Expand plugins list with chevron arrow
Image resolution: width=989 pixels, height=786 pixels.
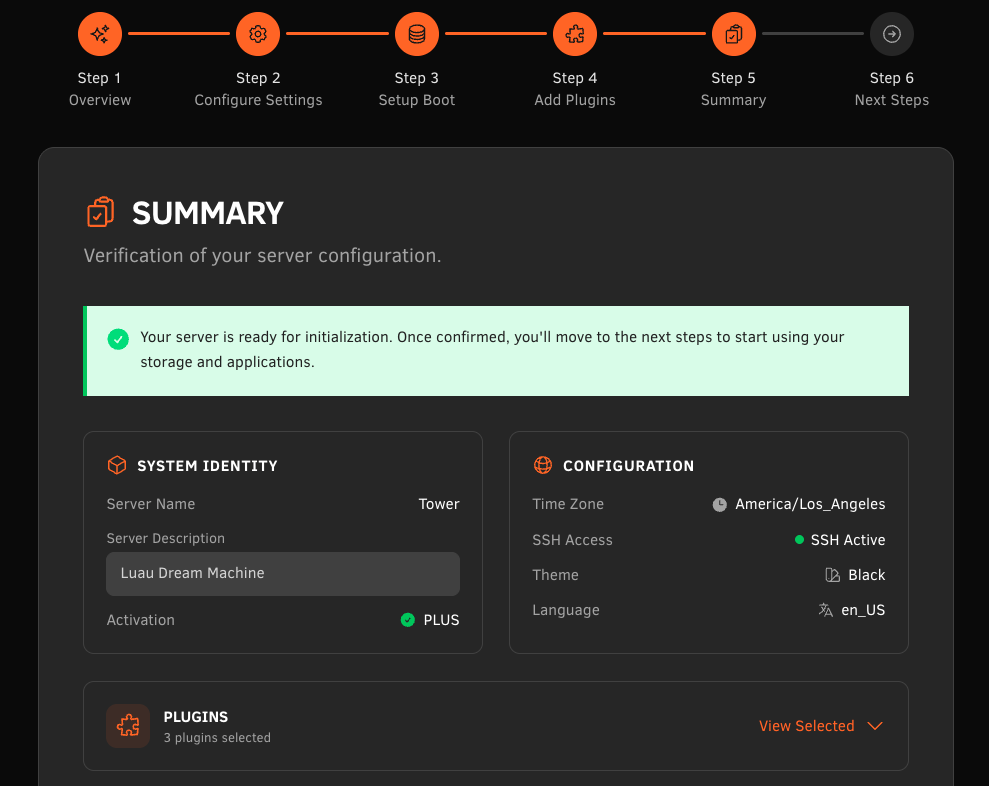pos(875,726)
